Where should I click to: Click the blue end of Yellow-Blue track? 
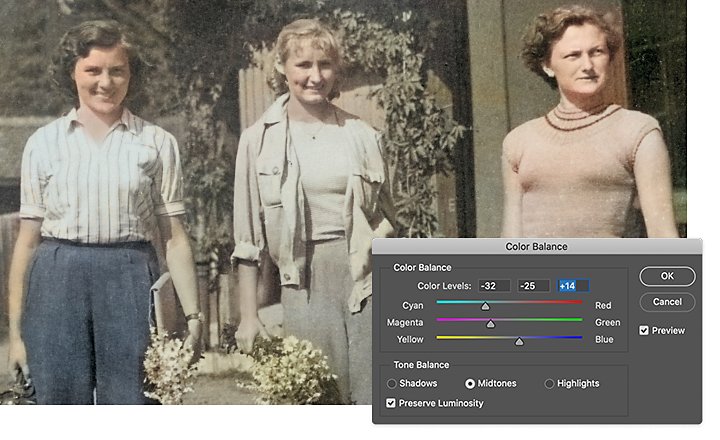(578, 337)
